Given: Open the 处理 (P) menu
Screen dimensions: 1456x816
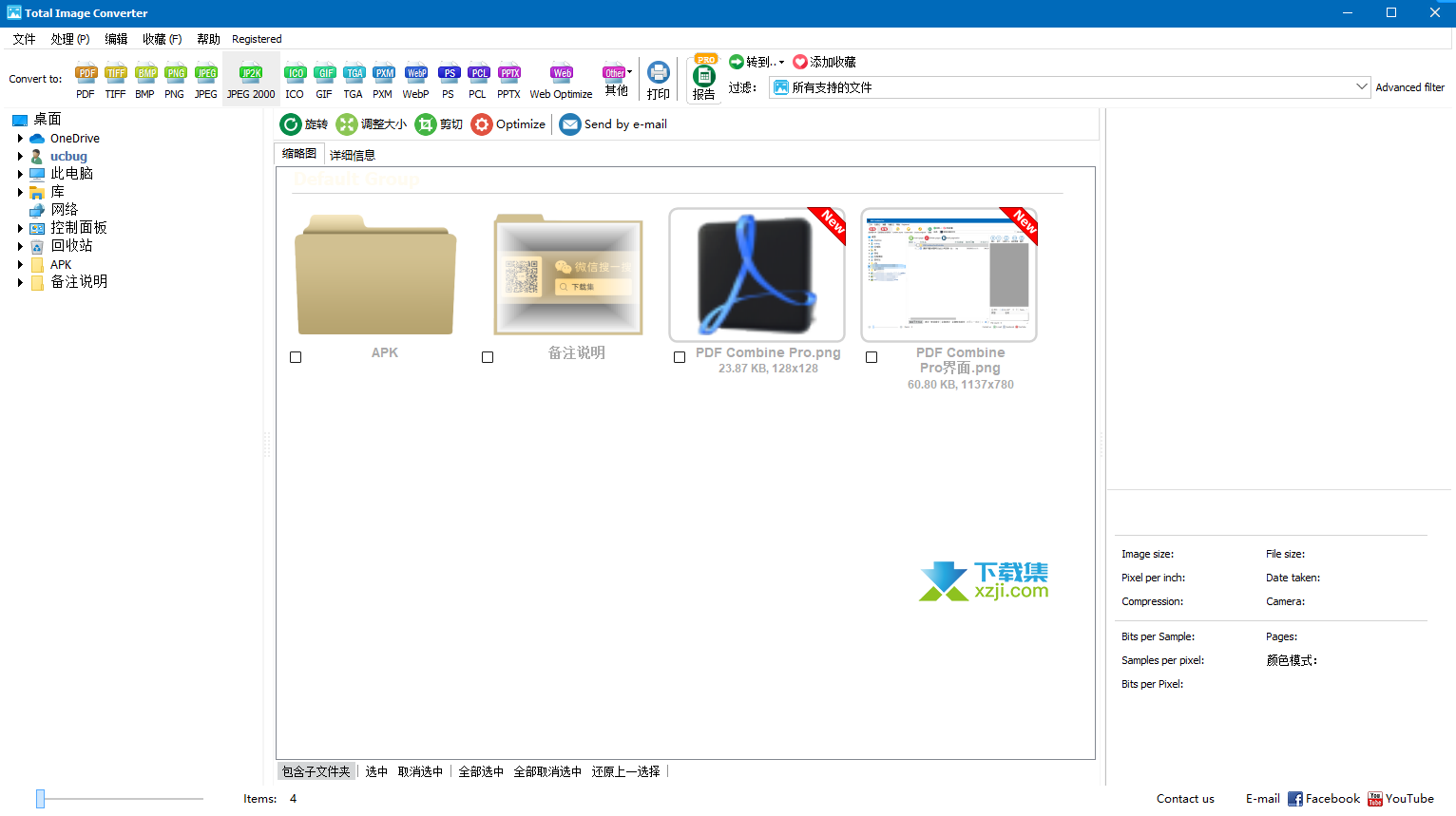Looking at the screenshot, I should click(x=70, y=39).
